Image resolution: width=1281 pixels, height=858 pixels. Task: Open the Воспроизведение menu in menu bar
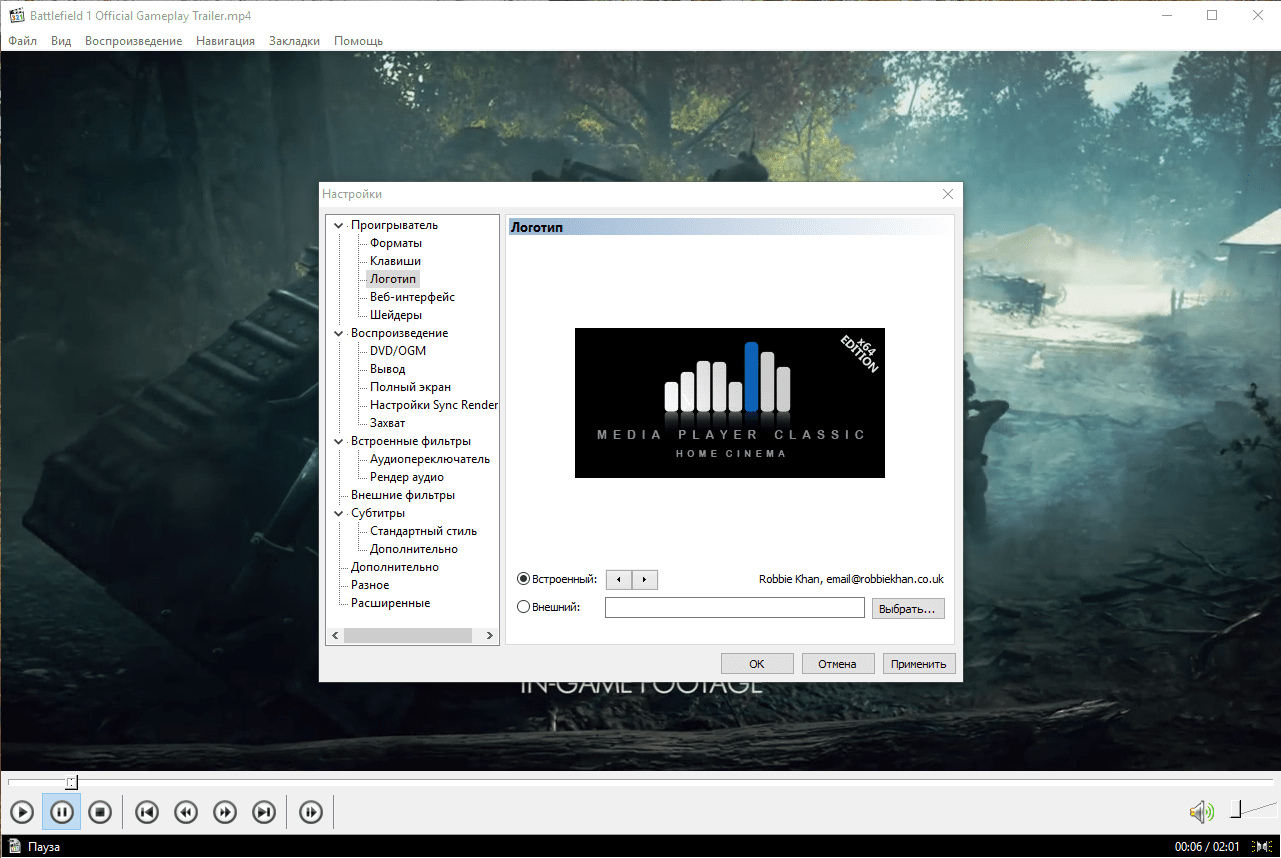[x=133, y=41]
